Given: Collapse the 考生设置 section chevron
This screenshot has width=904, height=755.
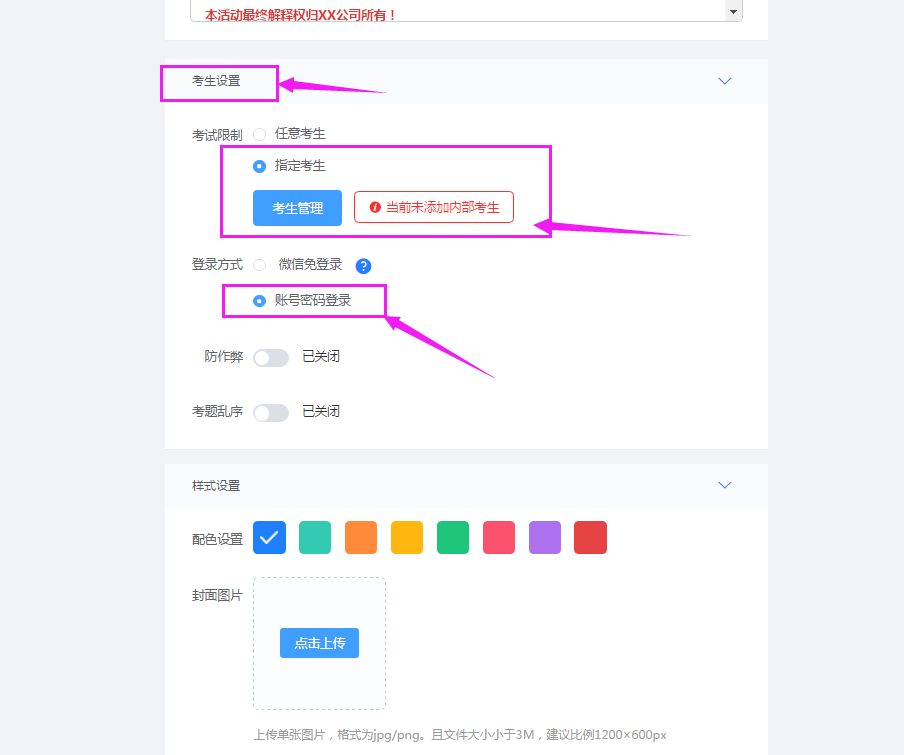Looking at the screenshot, I should tap(725, 81).
